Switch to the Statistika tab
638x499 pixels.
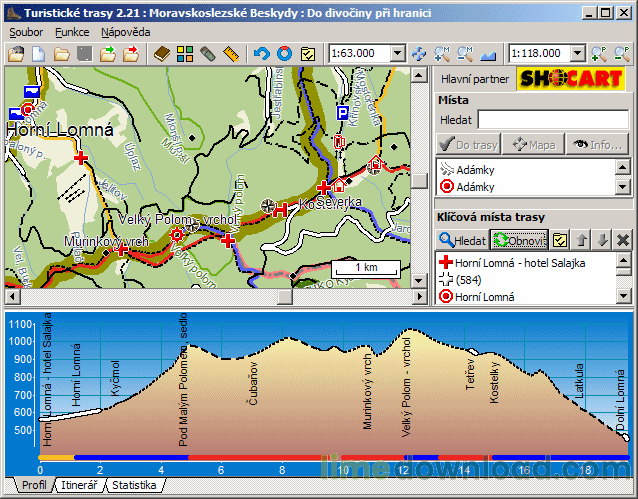(x=134, y=486)
